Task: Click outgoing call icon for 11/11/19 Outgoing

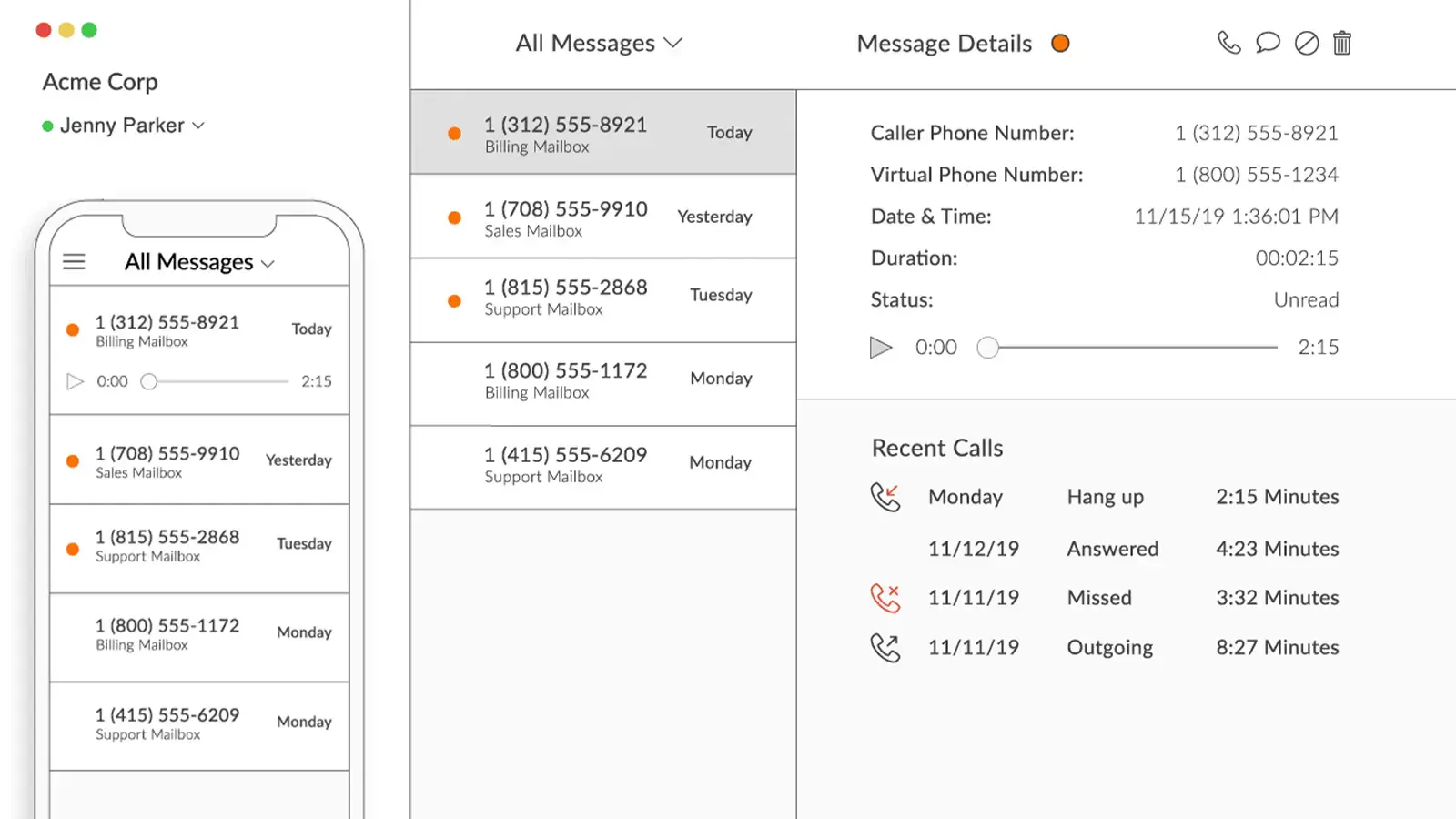Action: pyautogui.click(x=885, y=647)
